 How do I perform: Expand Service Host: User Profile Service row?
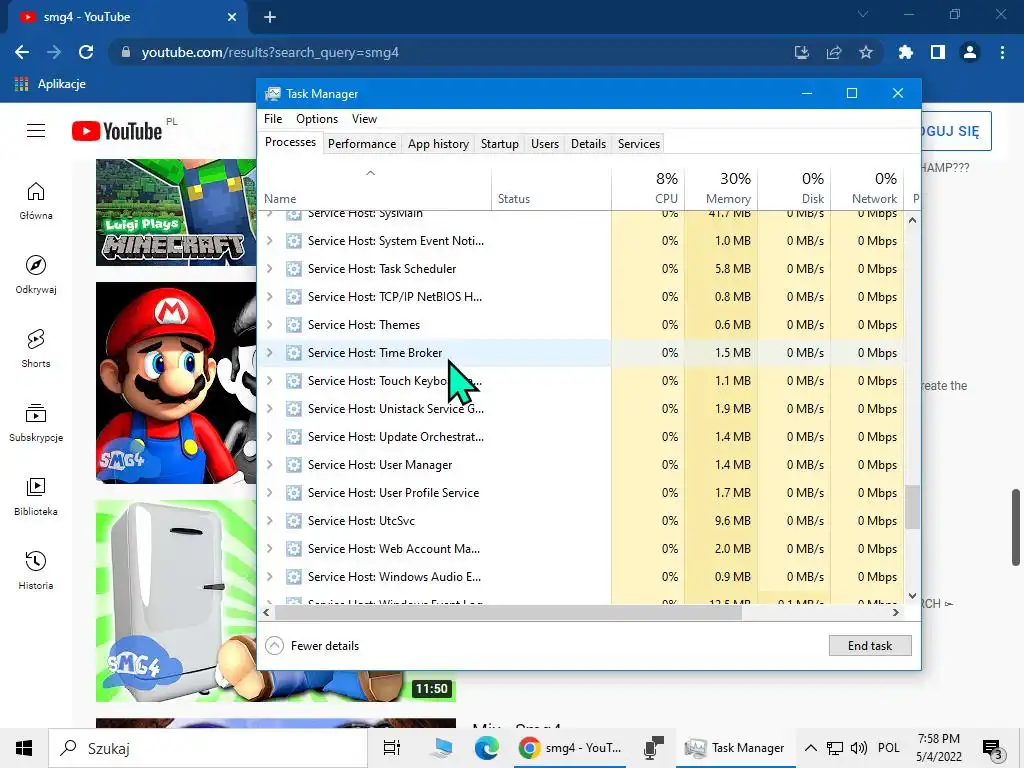270,492
